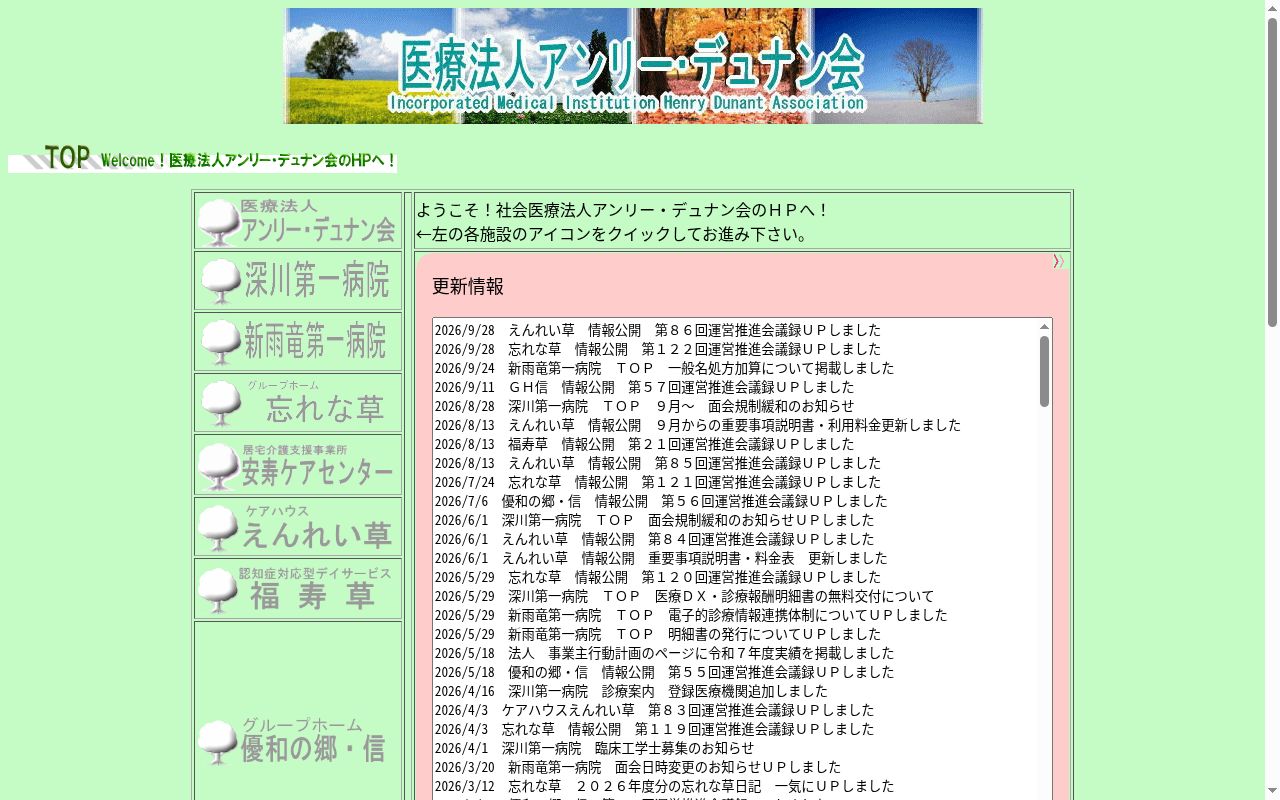Image resolution: width=1280 pixels, height=800 pixels.
Task: Click the 2026/6/1 重要事項説明書・料金表 entry
Action: (x=661, y=558)
